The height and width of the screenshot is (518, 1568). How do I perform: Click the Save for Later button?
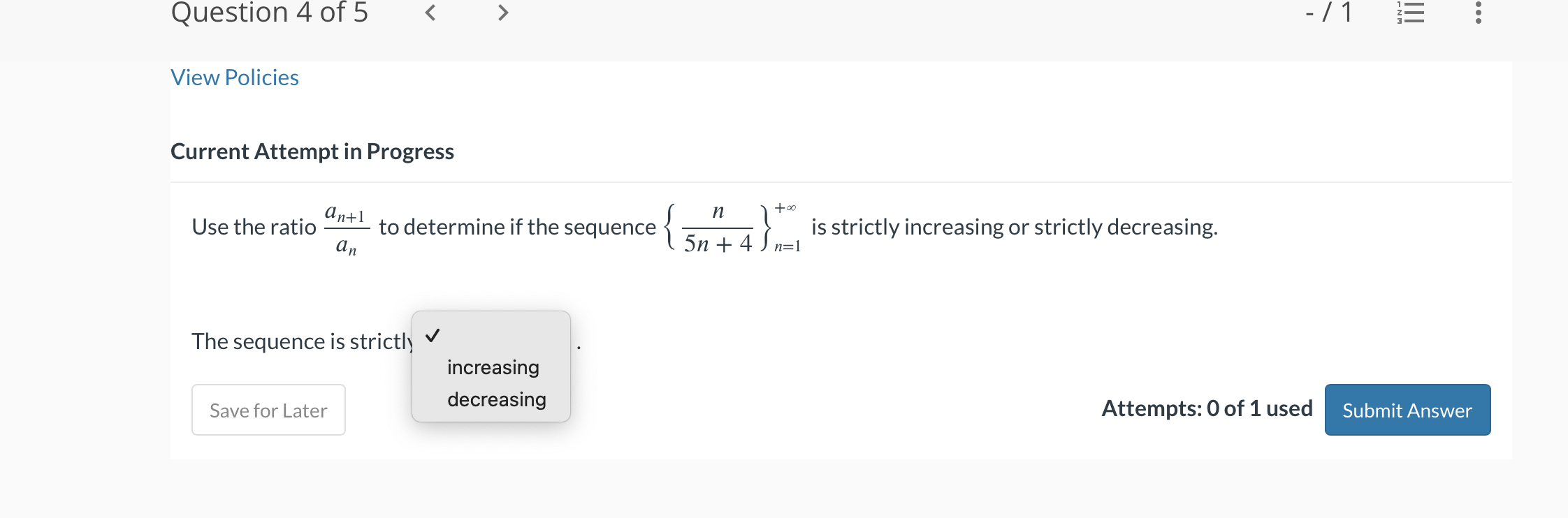click(x=268, y=410)
